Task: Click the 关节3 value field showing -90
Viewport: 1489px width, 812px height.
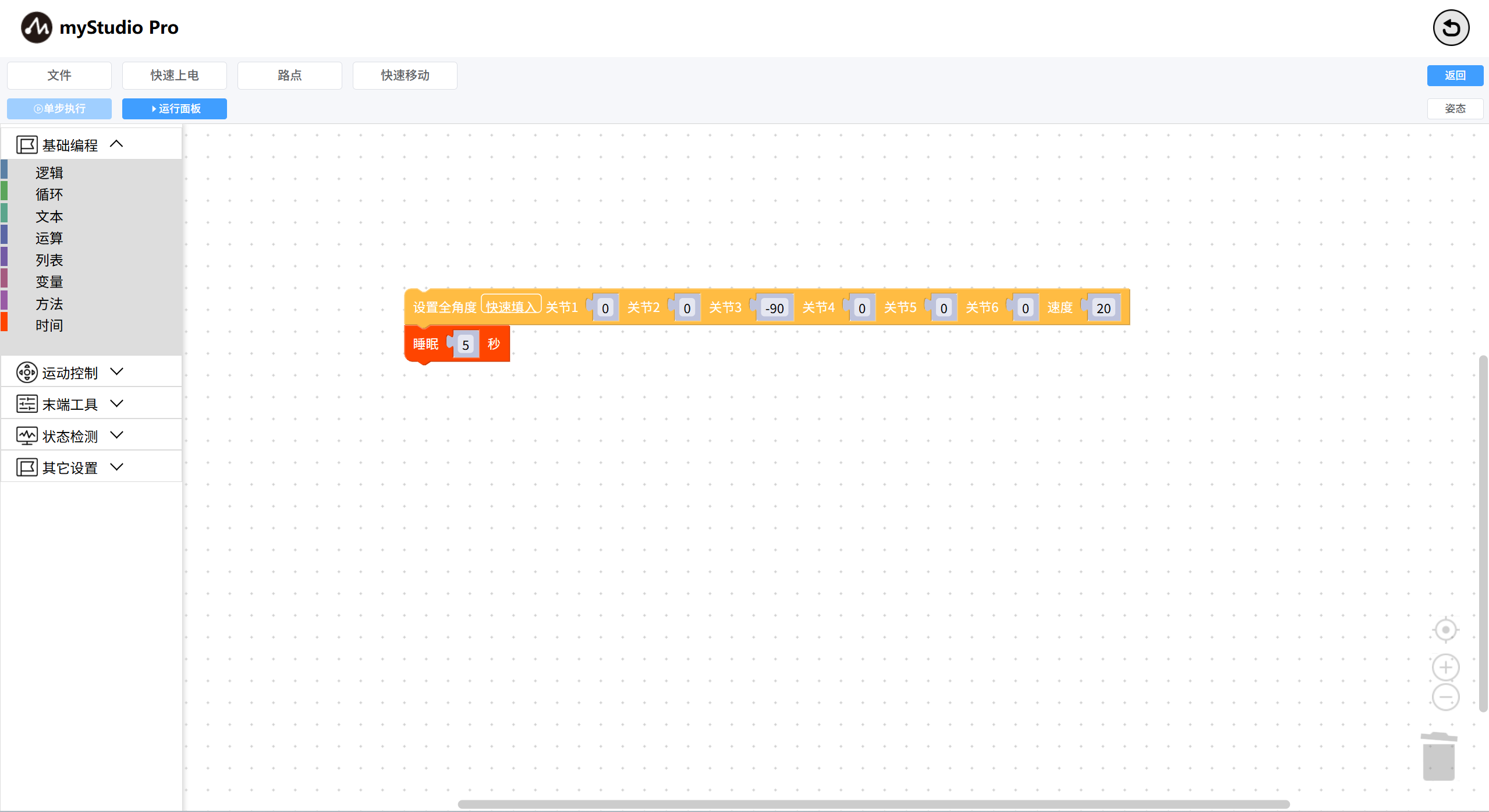Action: pos(774,309)
